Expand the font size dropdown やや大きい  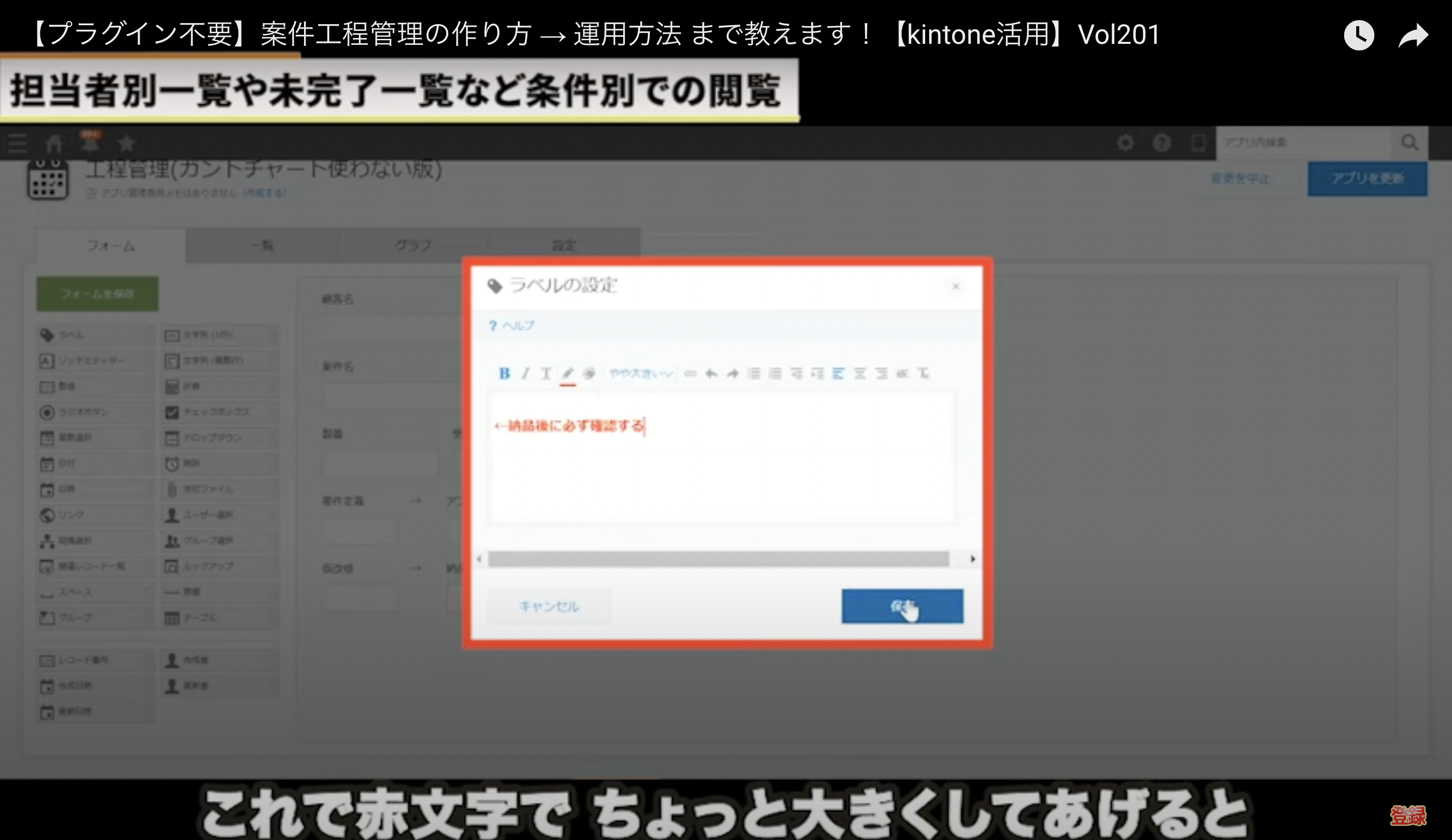coord(641,373)
